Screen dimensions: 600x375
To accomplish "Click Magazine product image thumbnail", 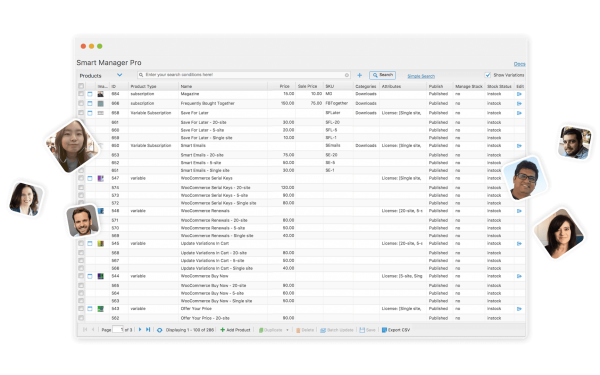I will 101,94.
